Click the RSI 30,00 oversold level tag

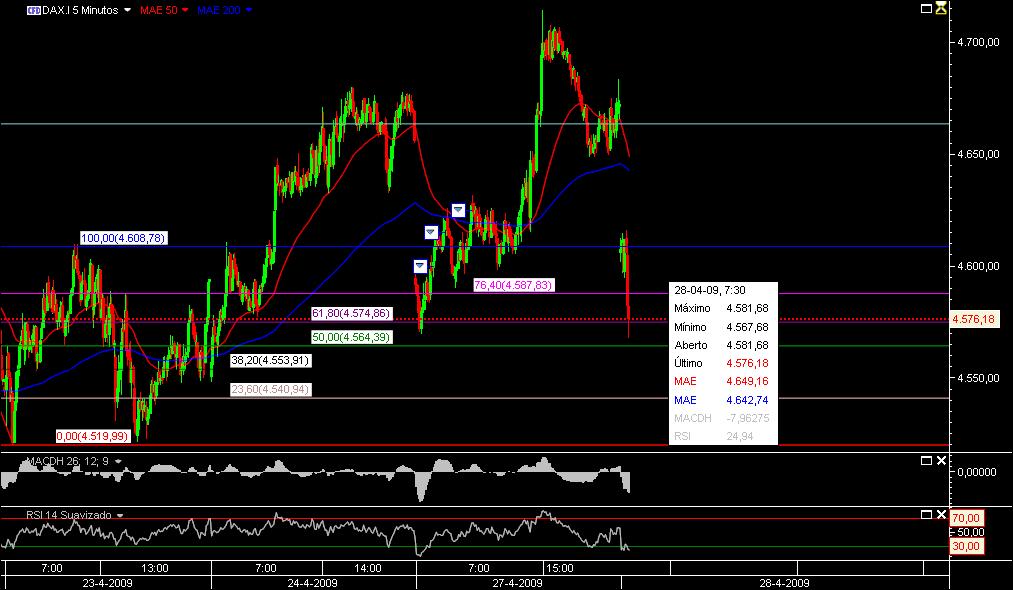[965, 547]
